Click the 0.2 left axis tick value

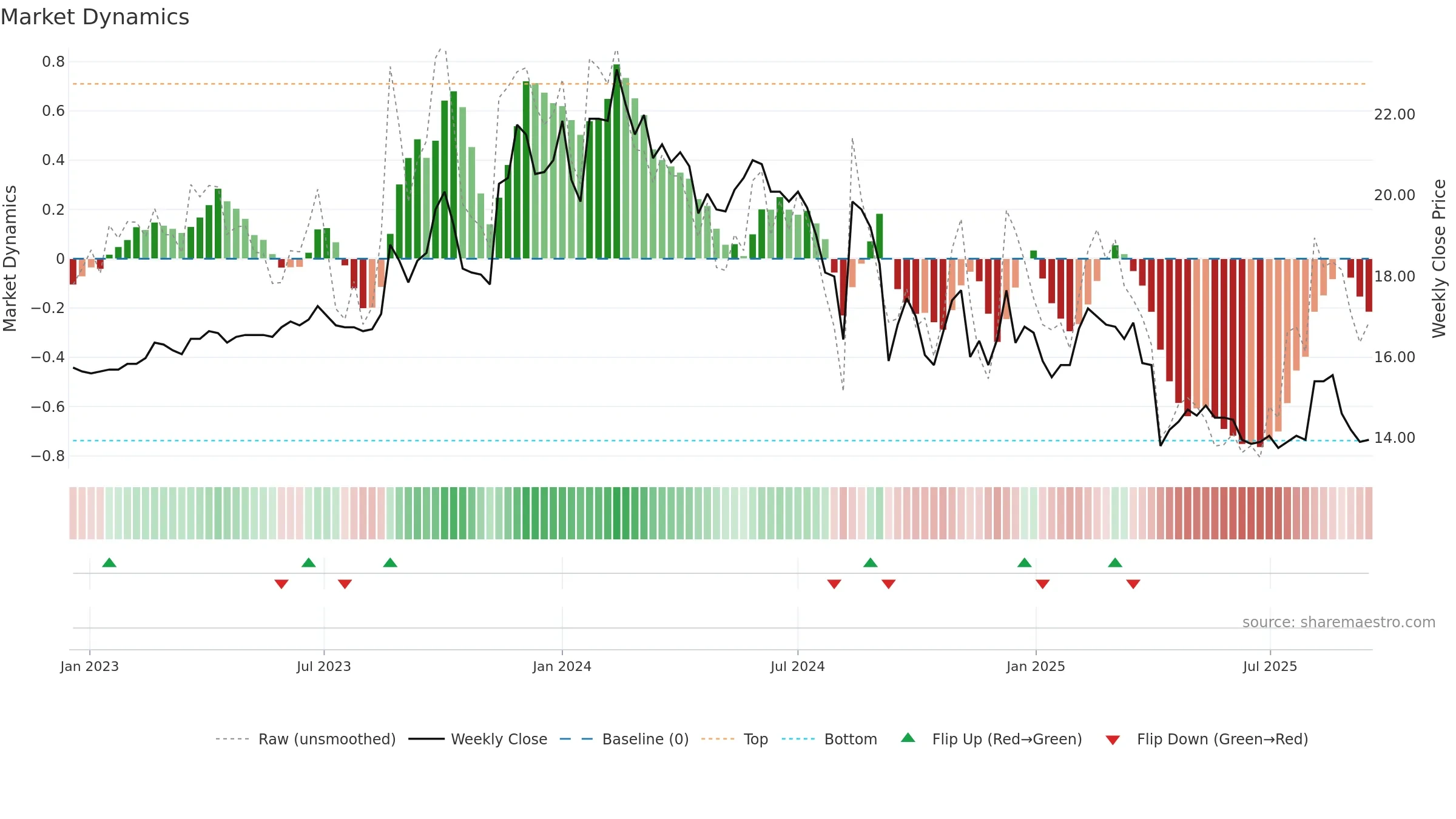click(53, 210)
